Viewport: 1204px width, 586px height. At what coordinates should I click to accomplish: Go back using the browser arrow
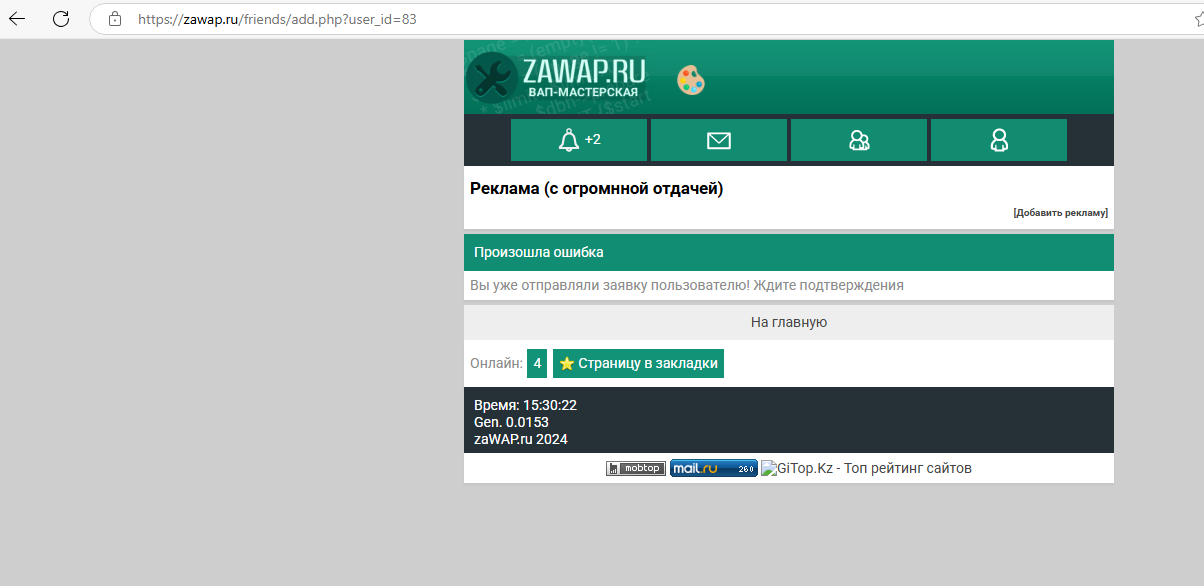pos(17,18)
